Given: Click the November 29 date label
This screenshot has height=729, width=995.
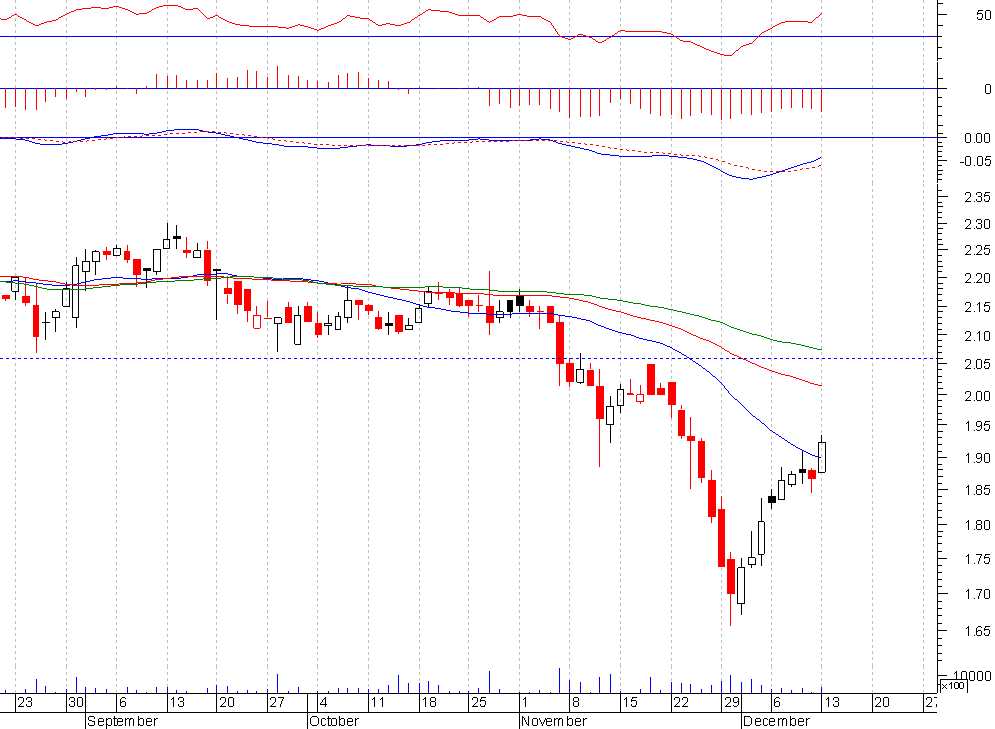Looking at the screenshot, I should 732,702.
